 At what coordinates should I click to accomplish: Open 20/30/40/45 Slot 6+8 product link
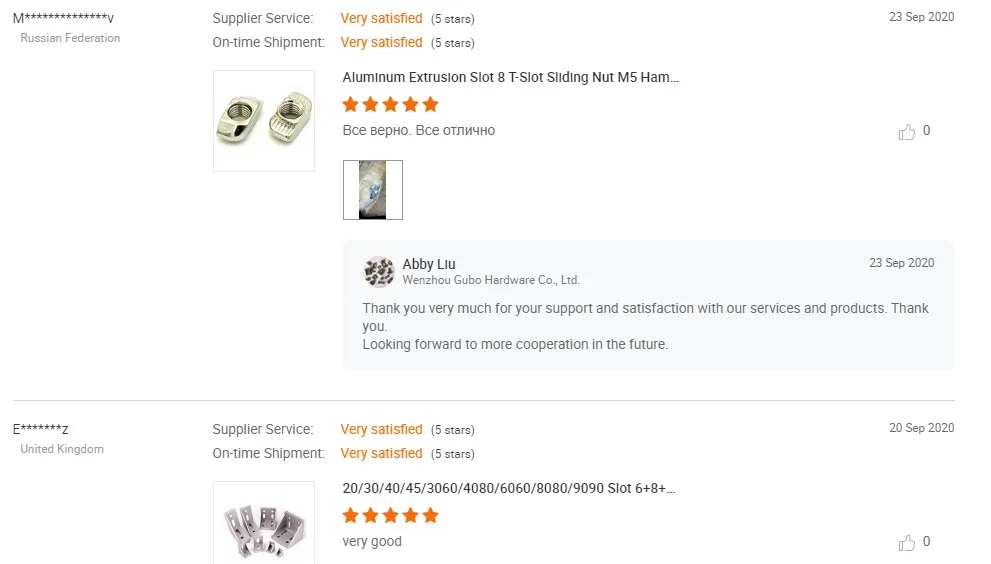tap(508, 489)
